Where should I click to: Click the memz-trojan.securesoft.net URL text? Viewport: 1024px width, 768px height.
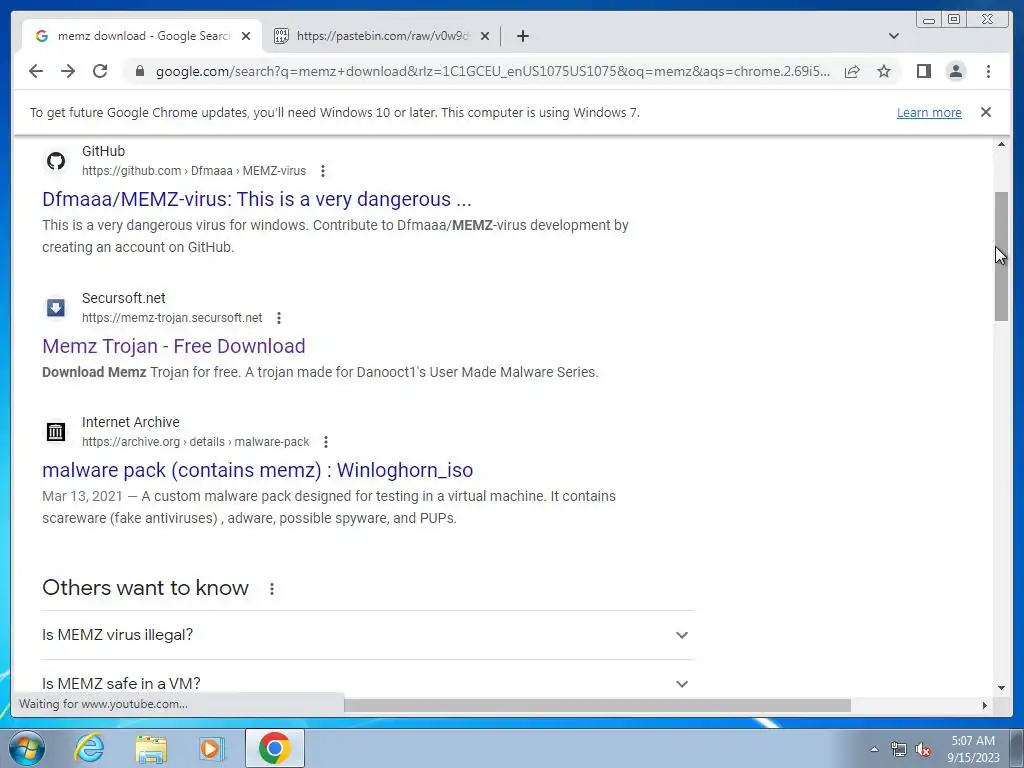click(x=172, y=318)
